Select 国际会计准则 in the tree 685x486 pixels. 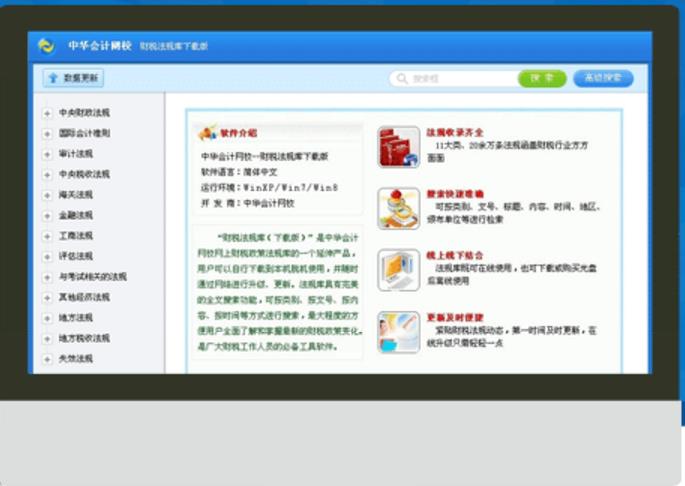(x=84, y=133)
